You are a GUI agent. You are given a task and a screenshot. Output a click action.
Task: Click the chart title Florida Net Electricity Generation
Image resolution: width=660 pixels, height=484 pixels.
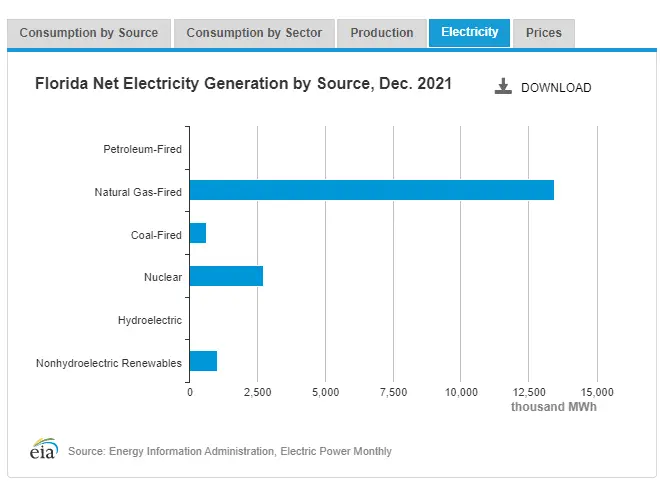(243, 83)
